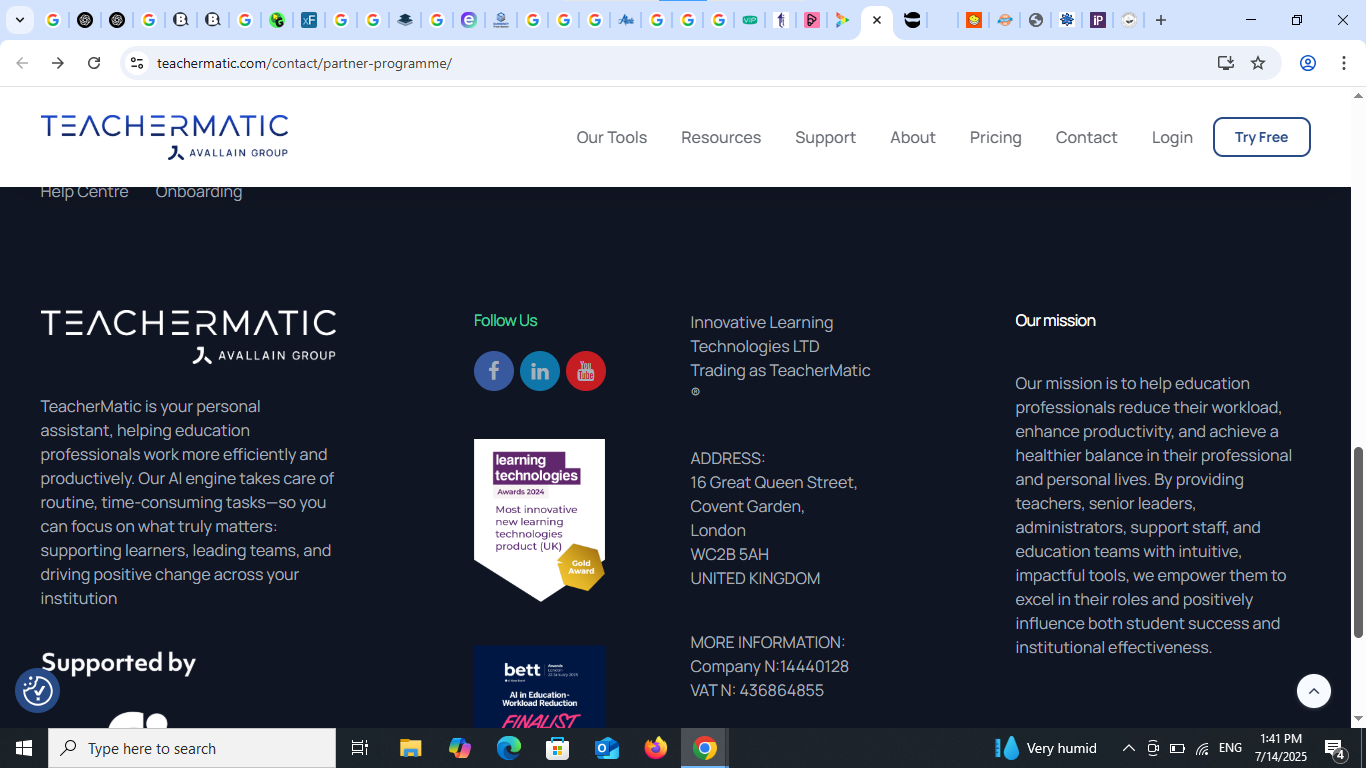Click in the address bar URL field

[680, 63]
